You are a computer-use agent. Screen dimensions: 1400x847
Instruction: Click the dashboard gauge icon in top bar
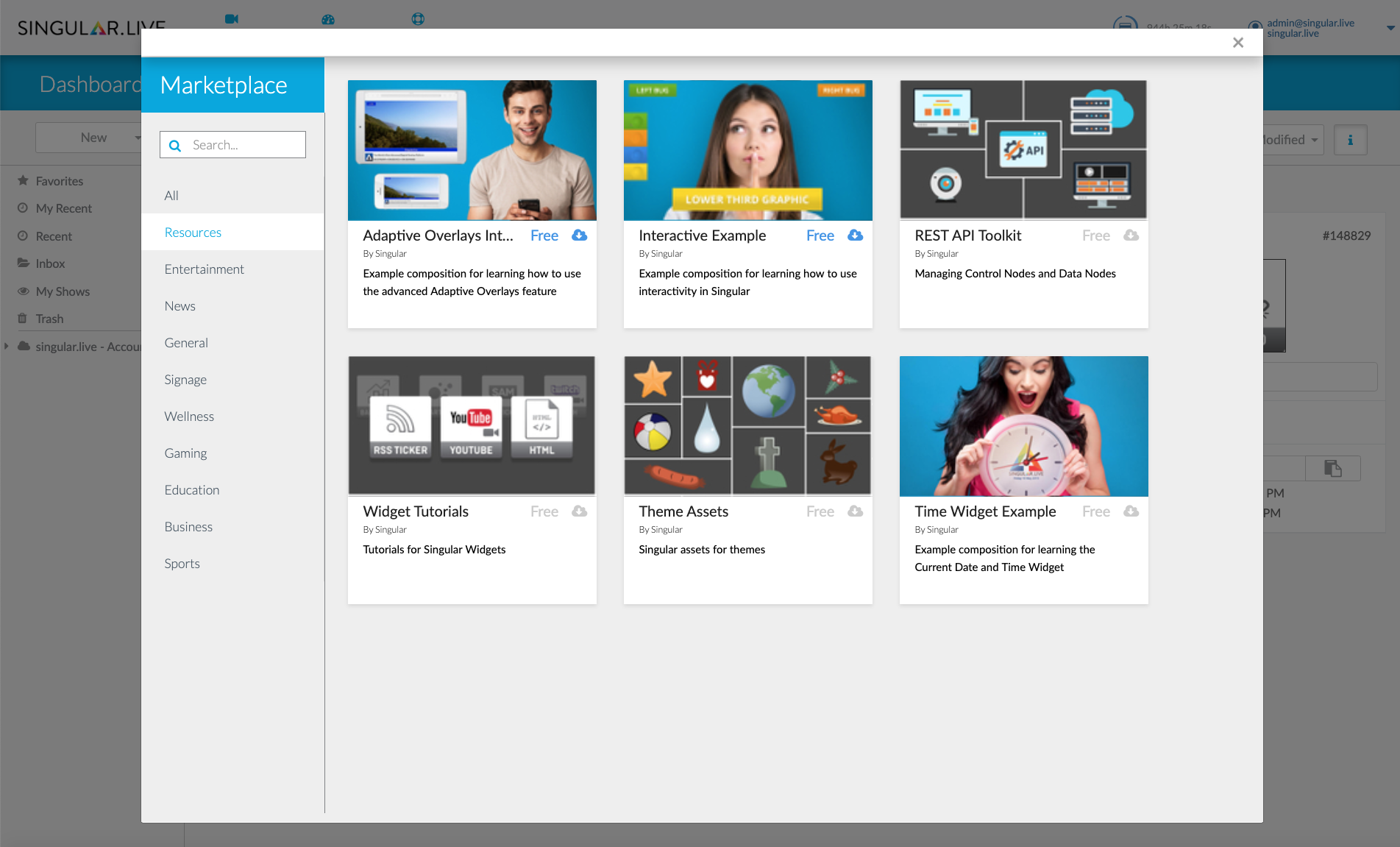(328, 19)
